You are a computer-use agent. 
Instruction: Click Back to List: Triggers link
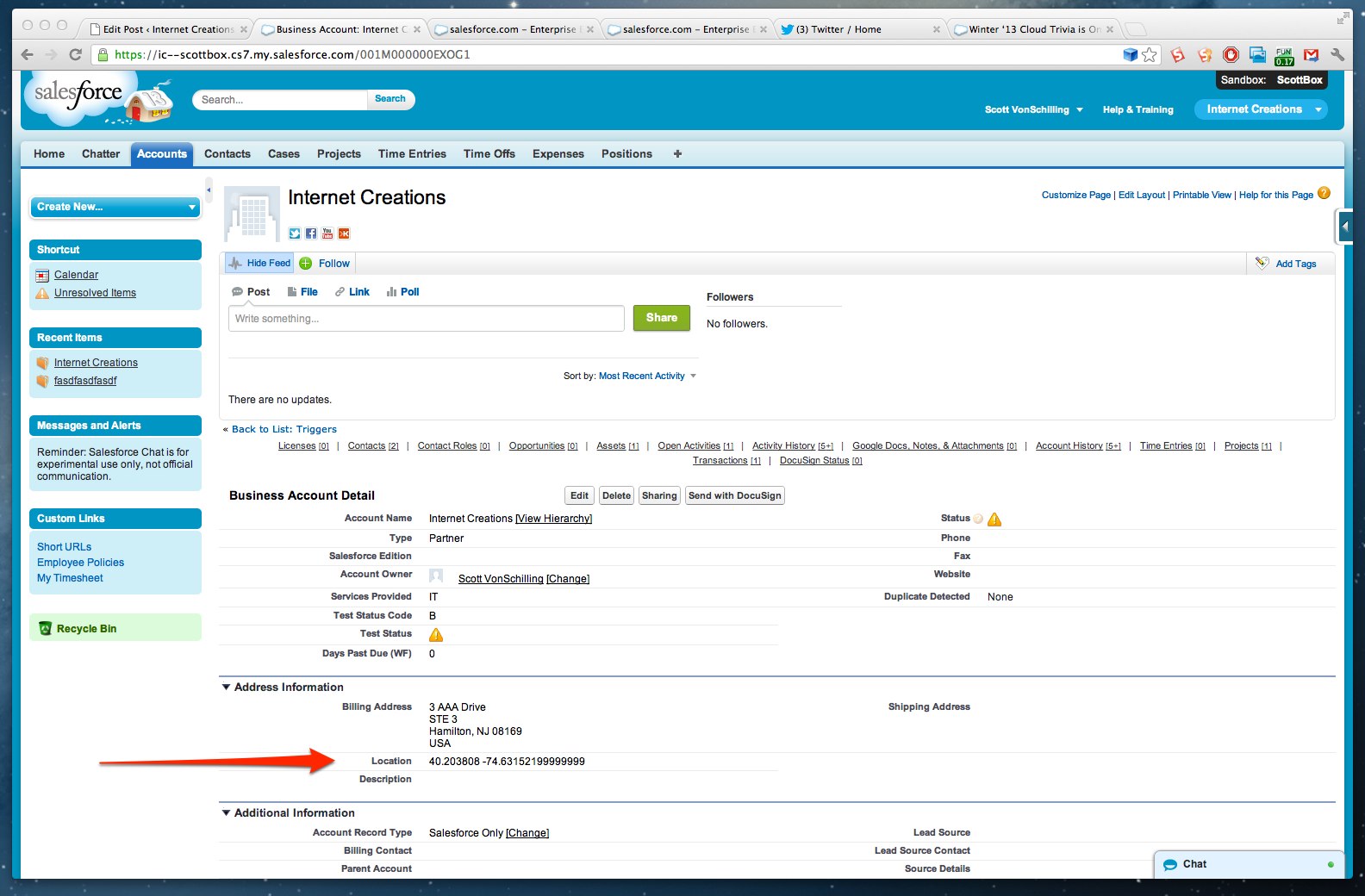point(284,429)
